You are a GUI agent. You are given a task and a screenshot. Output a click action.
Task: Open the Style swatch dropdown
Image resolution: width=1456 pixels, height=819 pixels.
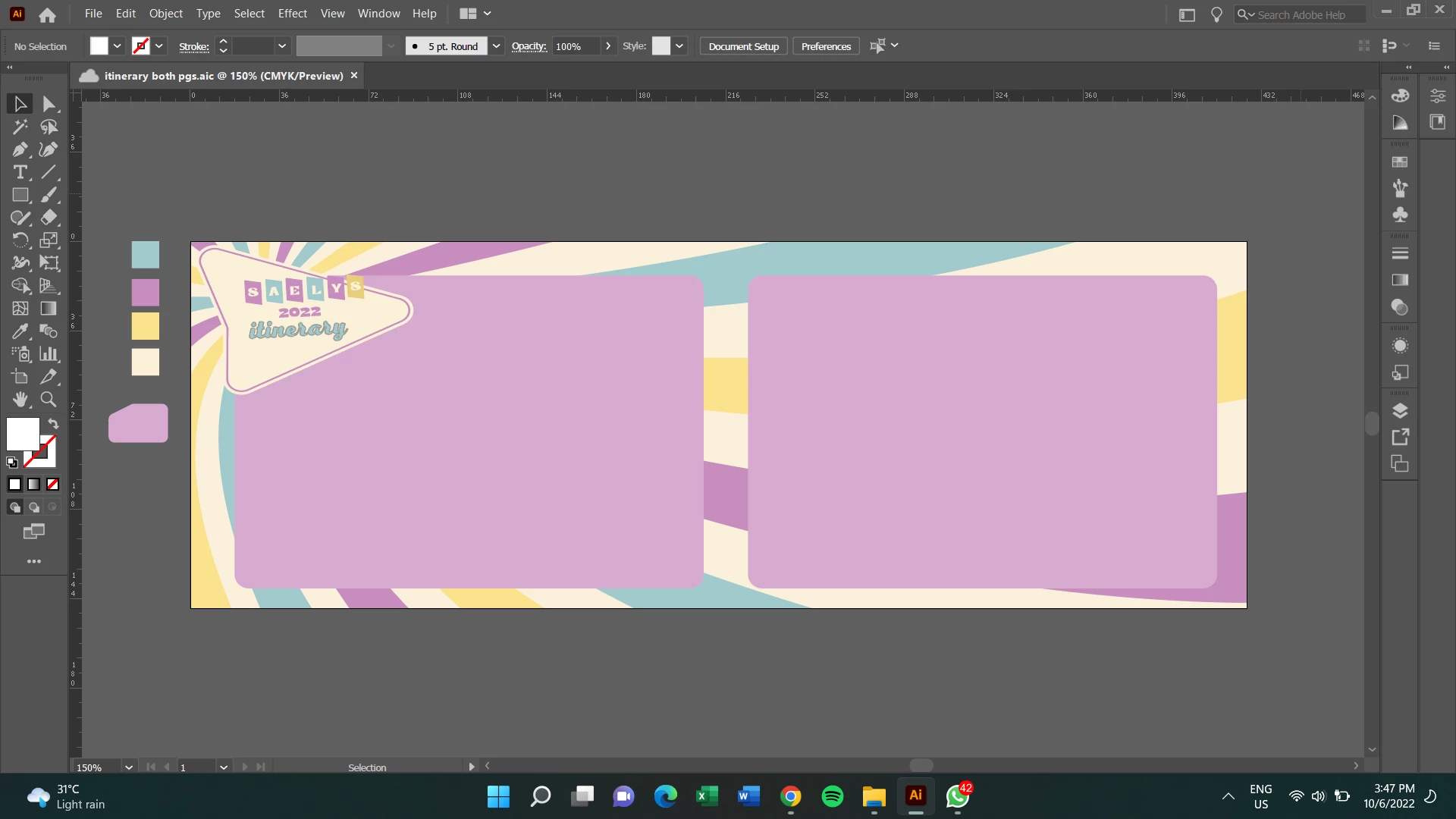click(679, 46)
